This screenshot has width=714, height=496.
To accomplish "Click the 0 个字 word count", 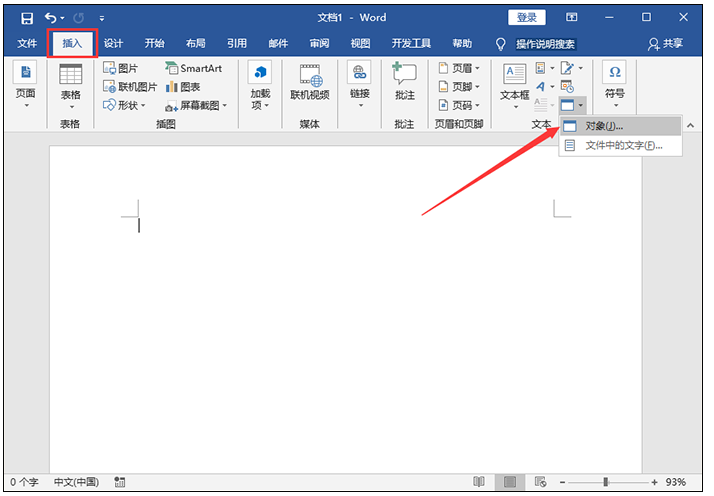I will (x=24, y=482).
